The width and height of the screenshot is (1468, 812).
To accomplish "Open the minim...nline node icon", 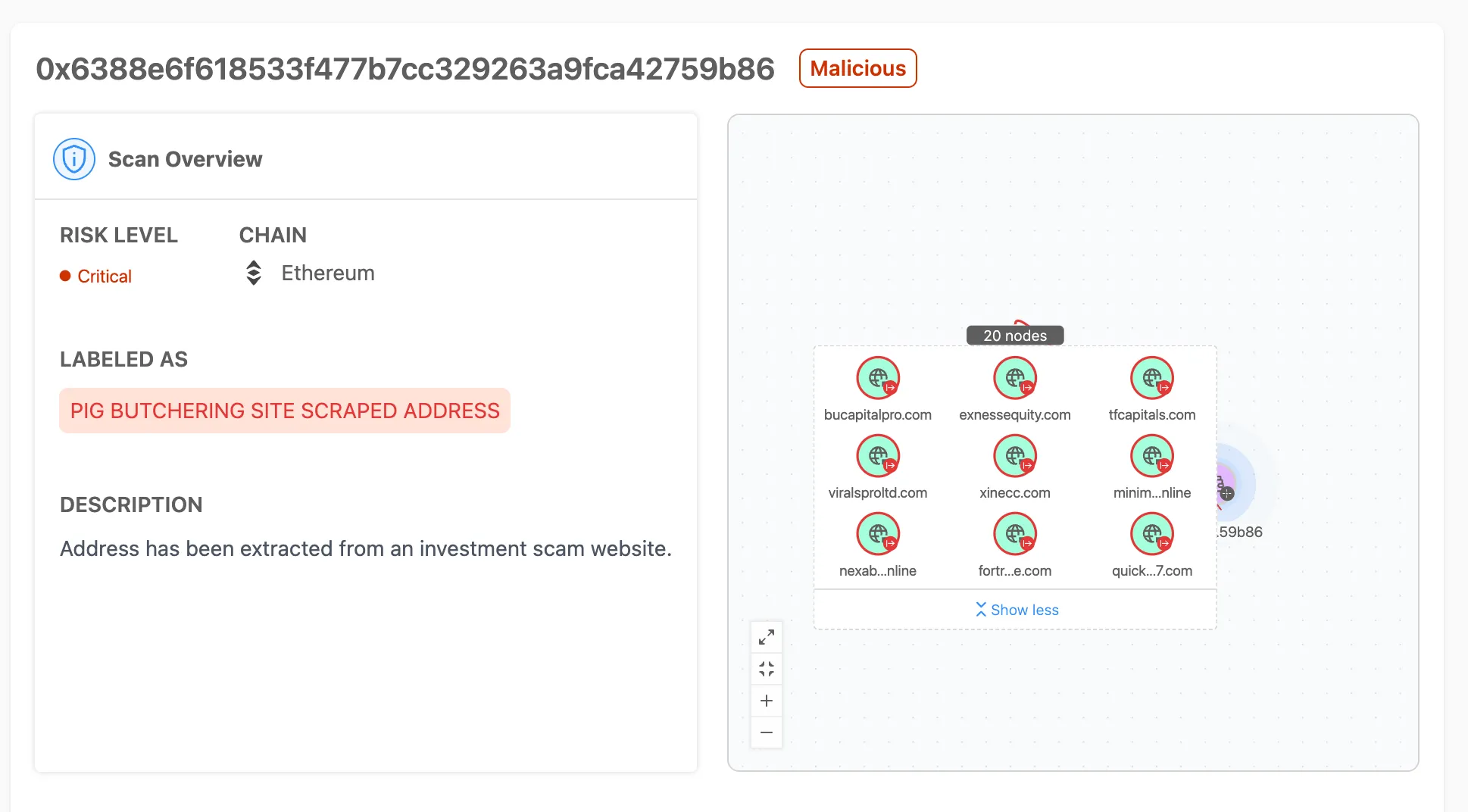I will pos(1151,455).
